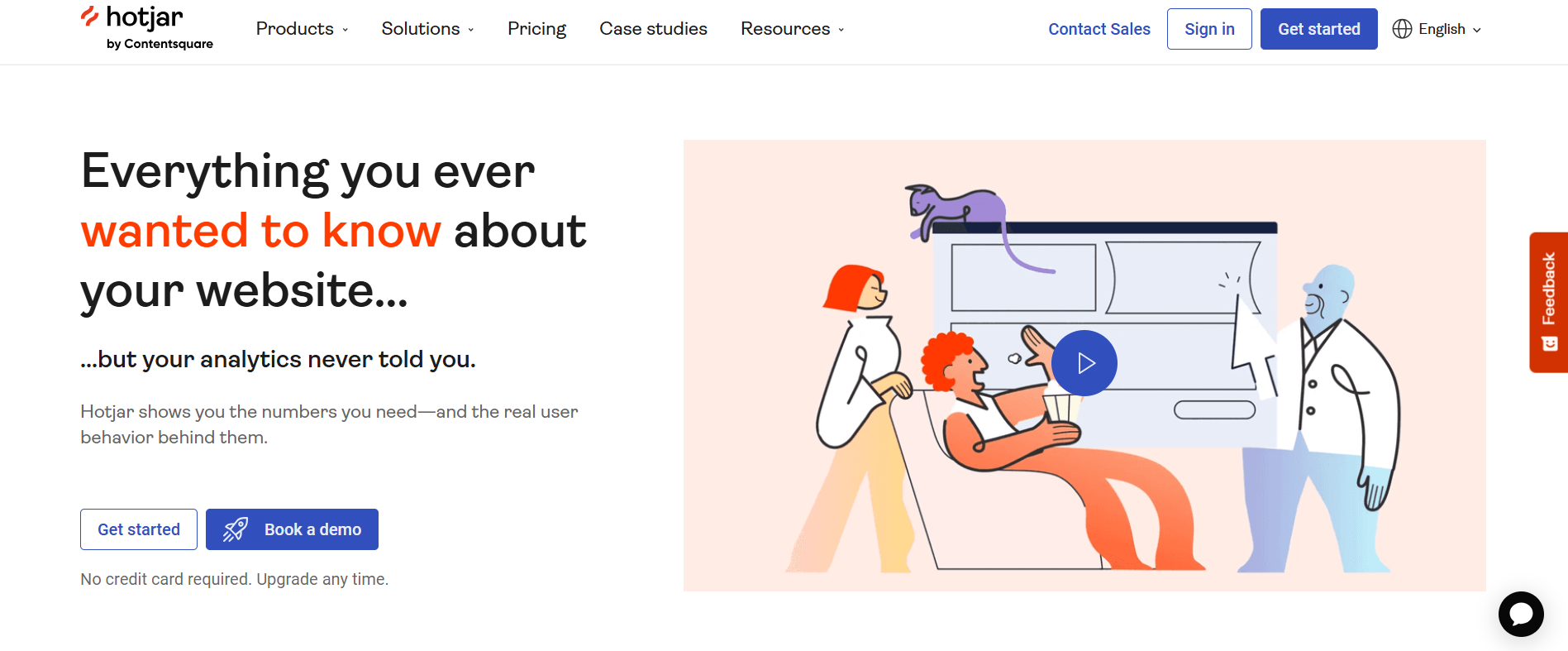Click the rocket icon on Book a demo
Viewport: 1568px width, 651px height.
click(x=236, y=529)
